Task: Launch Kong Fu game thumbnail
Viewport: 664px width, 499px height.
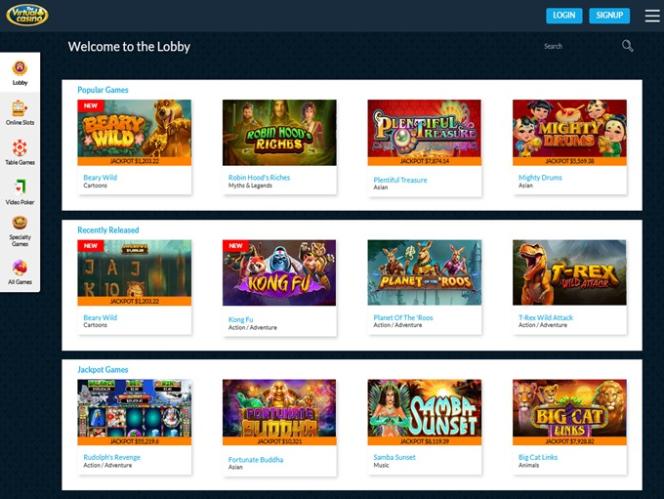Action: coord(279,273)
